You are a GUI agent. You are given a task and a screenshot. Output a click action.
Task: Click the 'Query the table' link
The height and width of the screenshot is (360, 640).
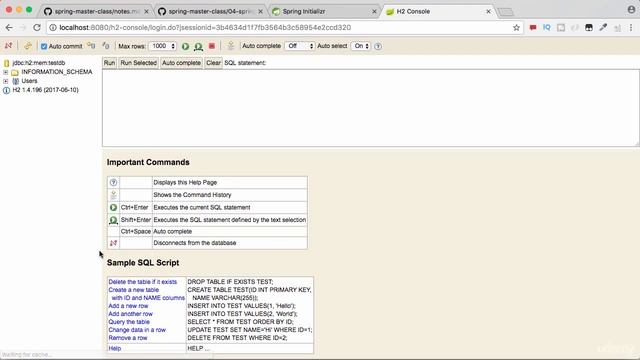(x=129, y=322)
